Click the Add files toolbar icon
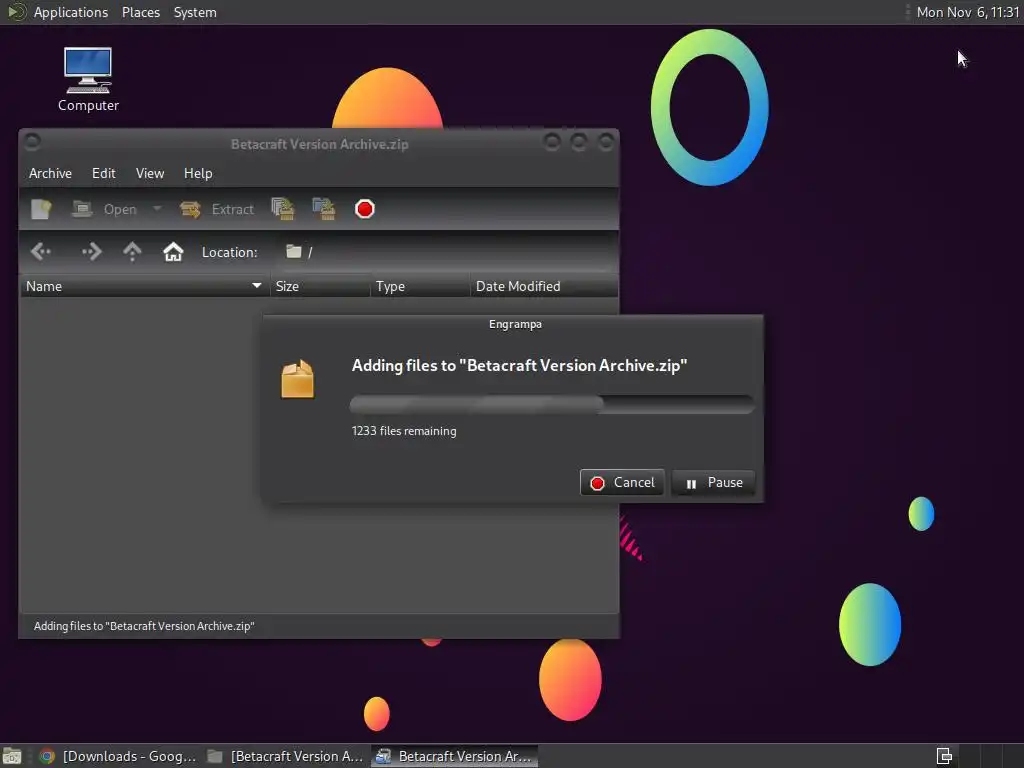 [283, 209]
